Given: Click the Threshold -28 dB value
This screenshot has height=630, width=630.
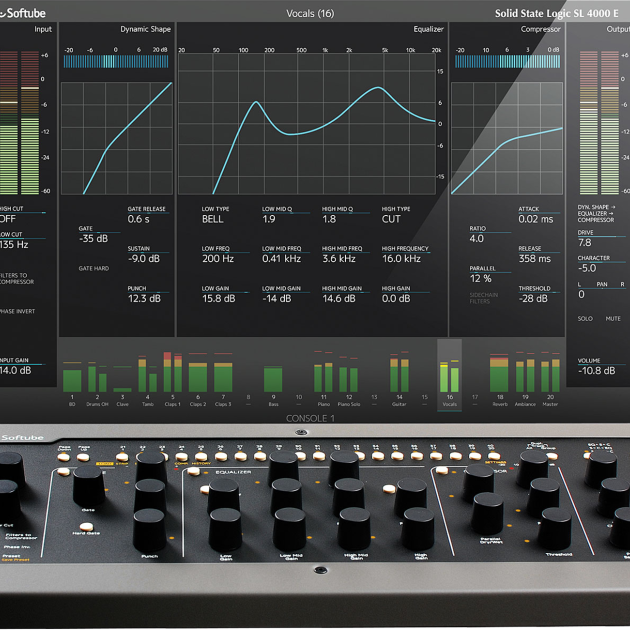Looking at the screenshot, I should [533, 299].
